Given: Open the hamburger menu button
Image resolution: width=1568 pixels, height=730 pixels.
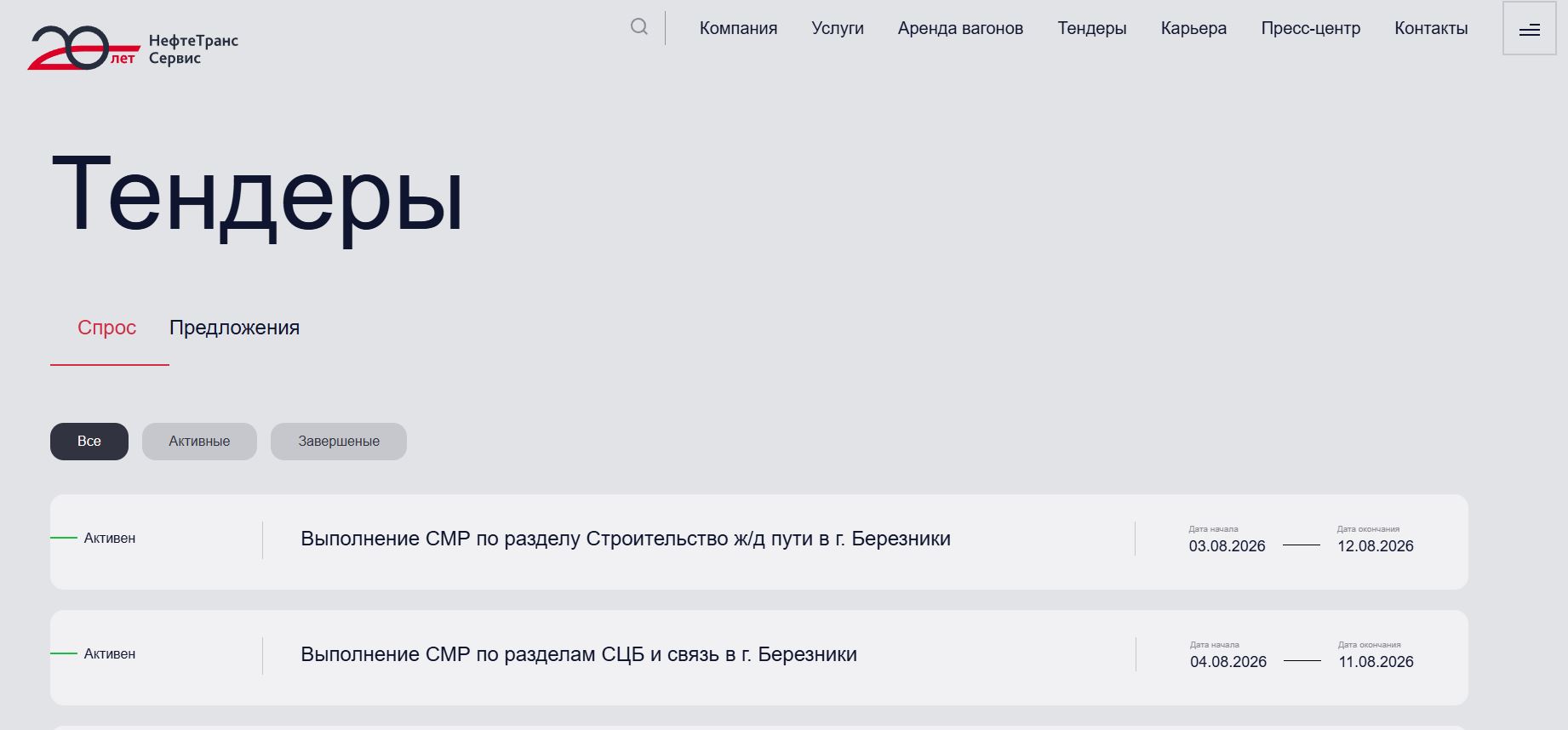Looking at the screenshot, I should point(1530,29).
